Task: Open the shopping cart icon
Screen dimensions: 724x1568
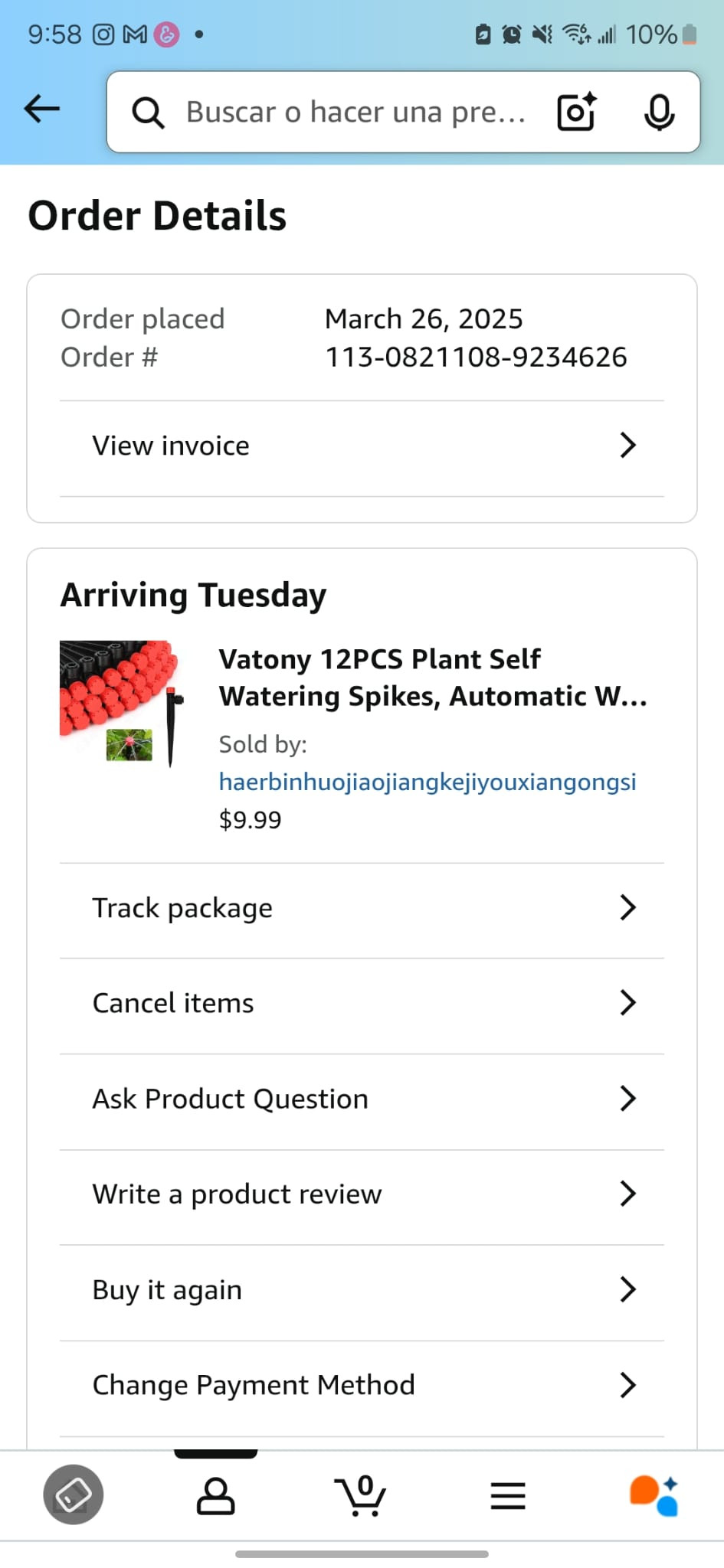Action: (x=360, y=1495)
